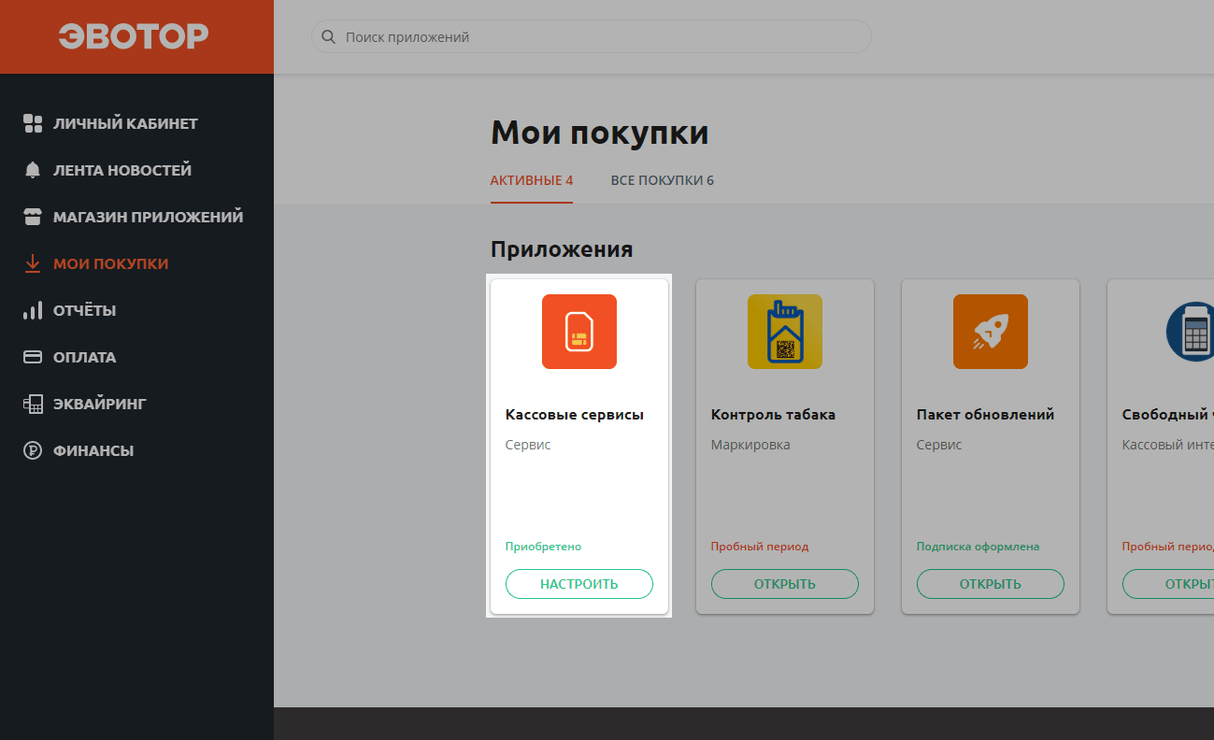The image size is (1214, 740).
Task: Click the calculator app icon
Action: 1191,332
